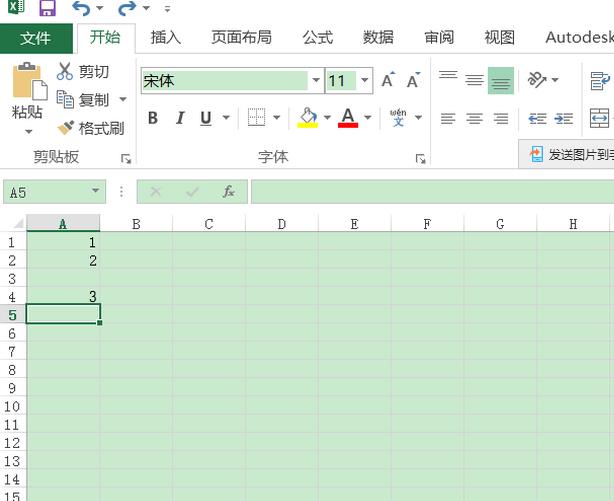Toggle align text left

(x=448, y=118)
